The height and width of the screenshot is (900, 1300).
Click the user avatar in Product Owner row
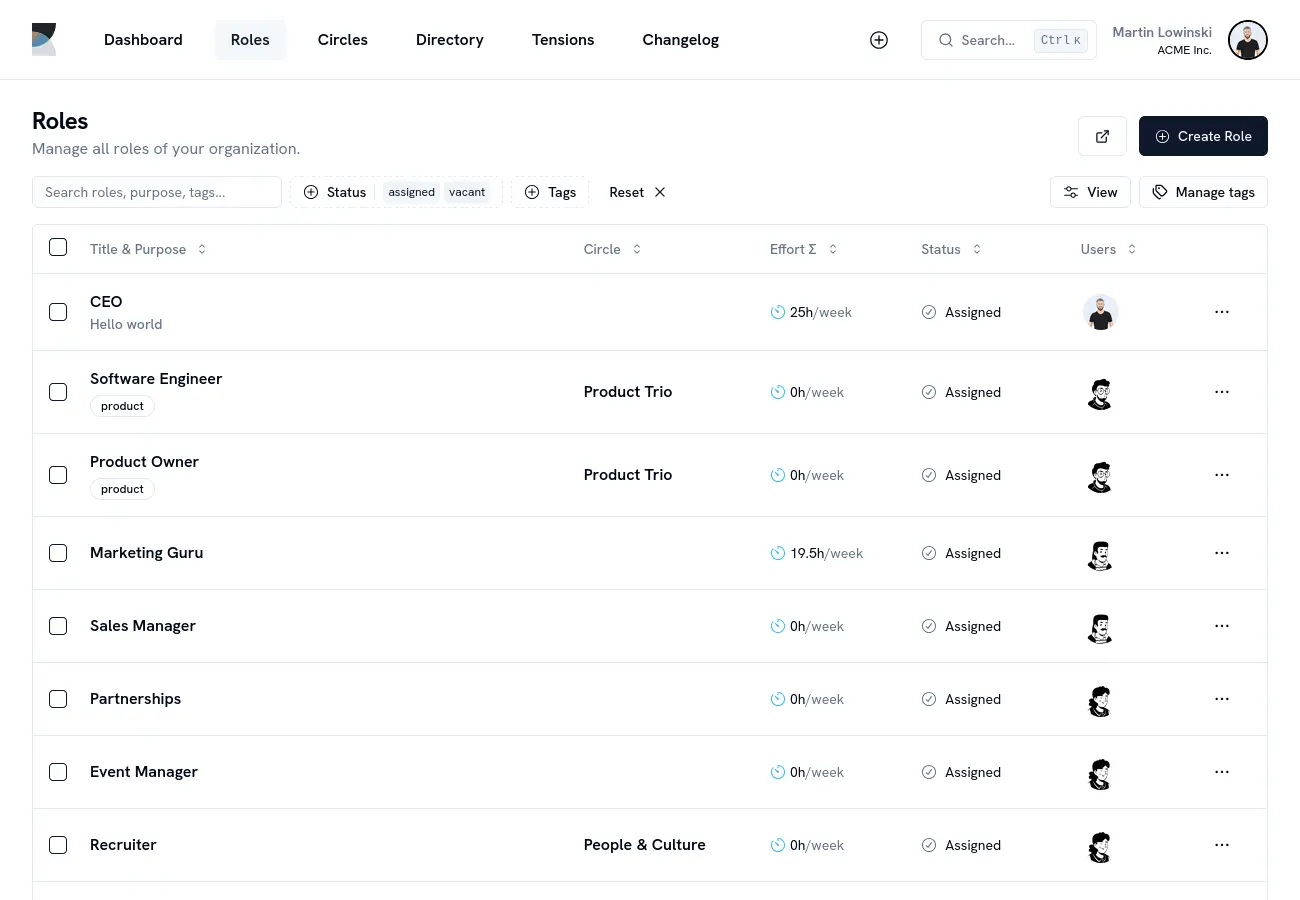coord(1100,476)
